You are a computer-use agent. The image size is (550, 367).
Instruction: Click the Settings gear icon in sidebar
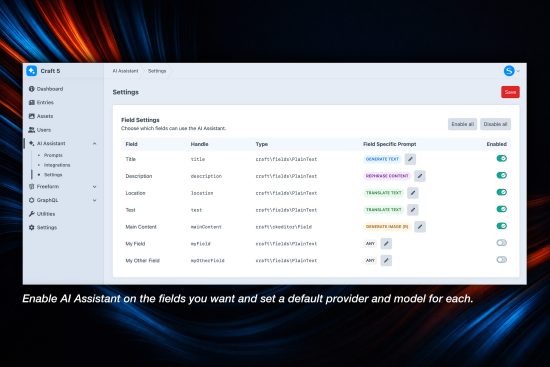[x=32, y=227]
